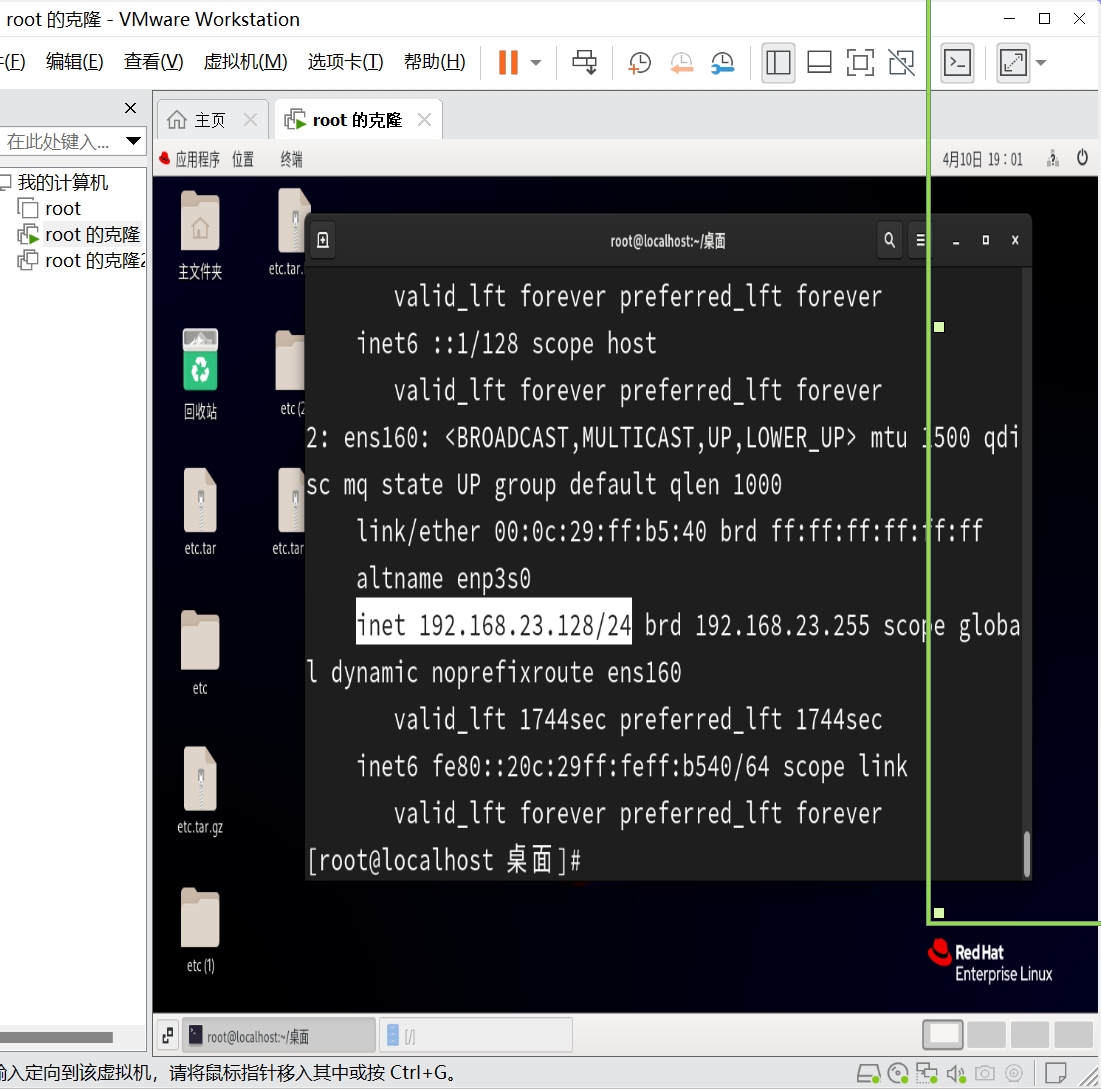Click the CD/DVD drive status icon
Viewport: 1101px width, 1089px height.
coord(897,1073)
